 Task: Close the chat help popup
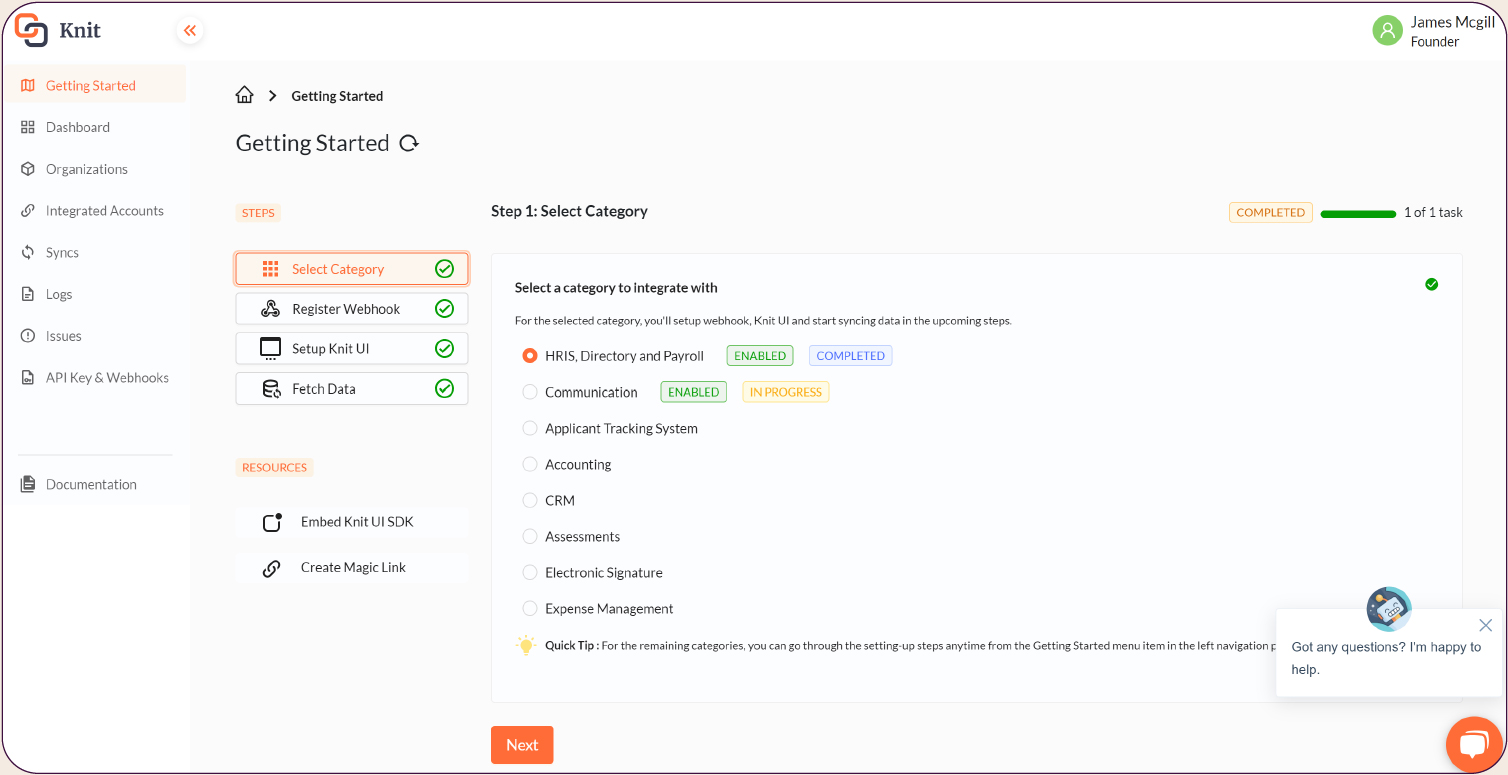[x=1485, y=625]
